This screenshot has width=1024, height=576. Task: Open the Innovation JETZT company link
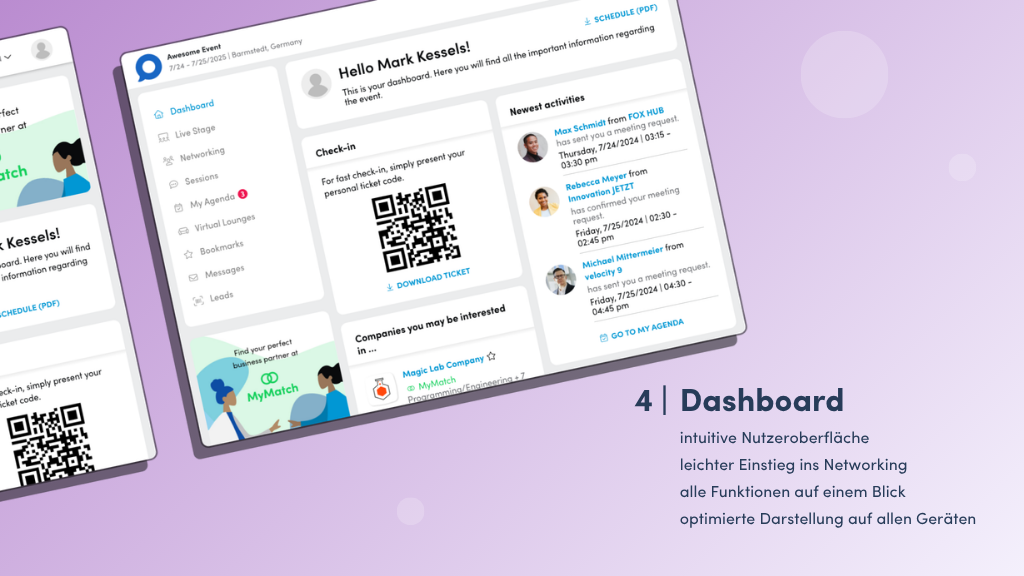[600, 192]
